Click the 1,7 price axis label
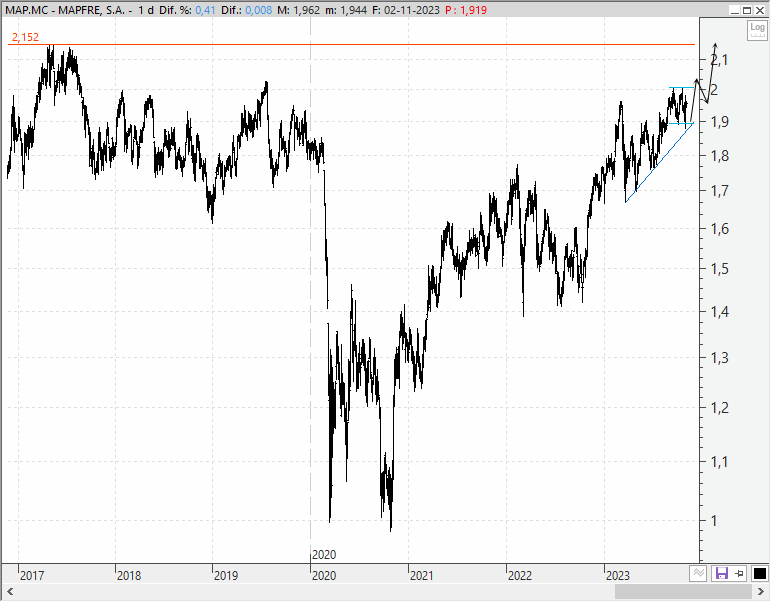This screenshot has width=771, height=602. coord(720,191)
